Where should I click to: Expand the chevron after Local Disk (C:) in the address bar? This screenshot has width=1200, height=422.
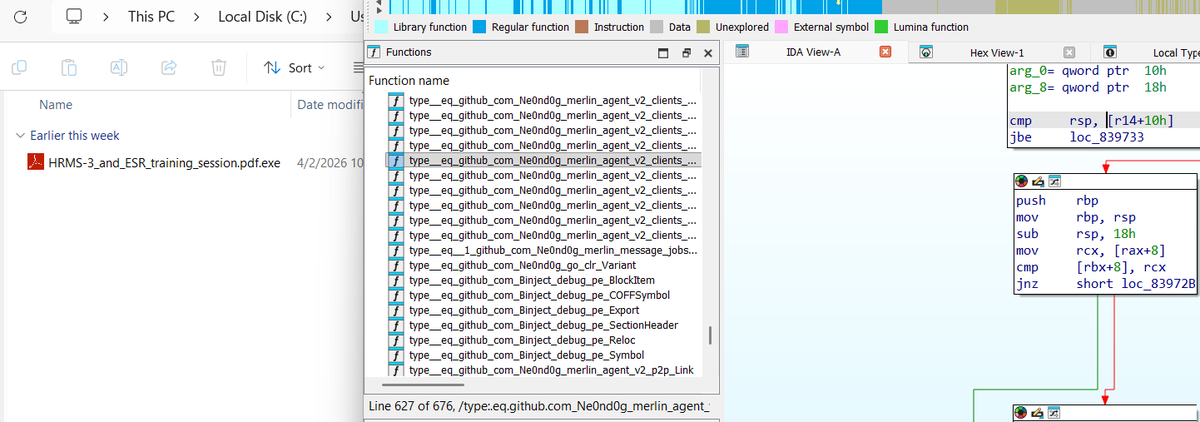329,17
